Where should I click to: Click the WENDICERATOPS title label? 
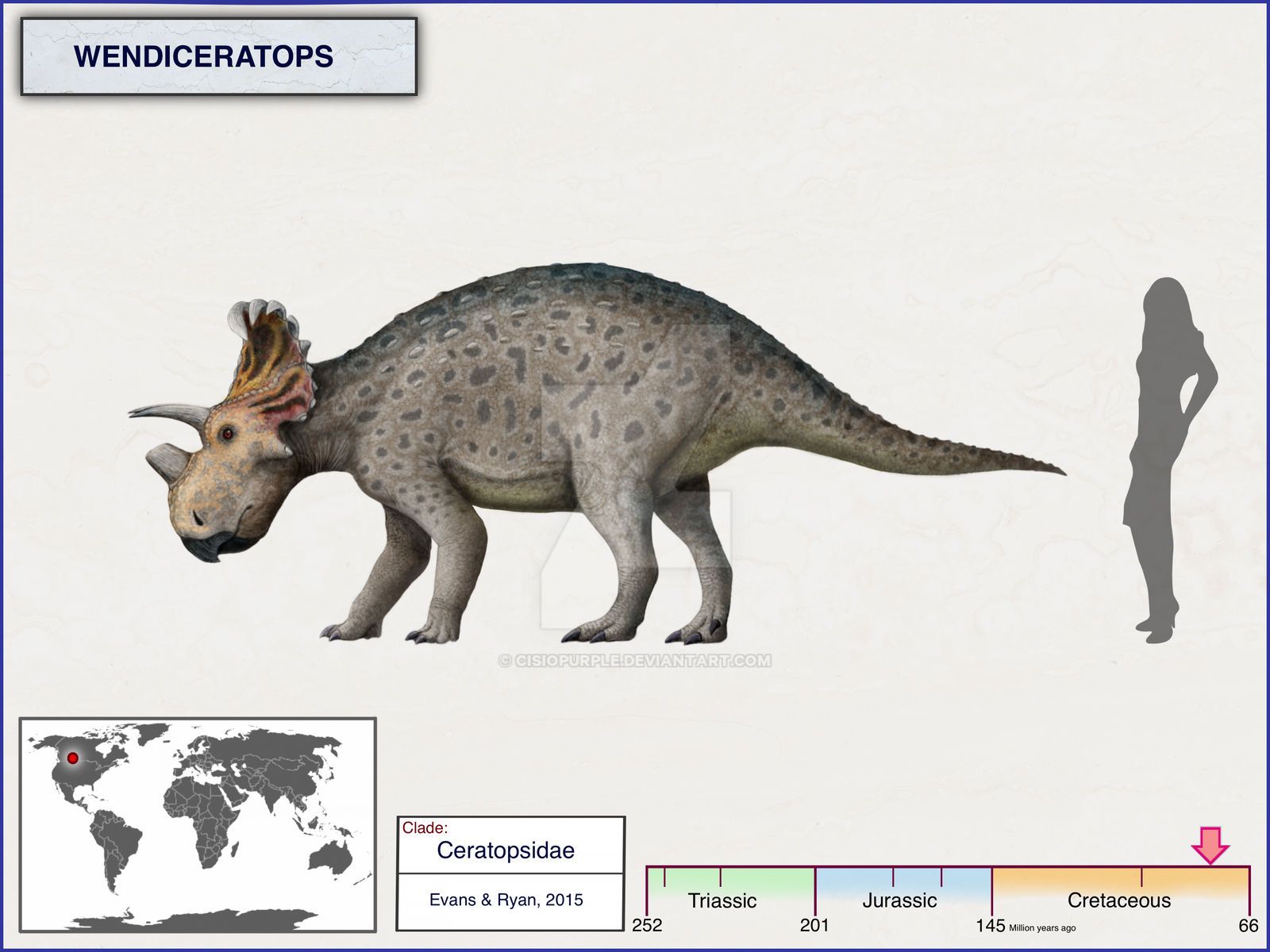pyautogui.click(x=203, y=56)
